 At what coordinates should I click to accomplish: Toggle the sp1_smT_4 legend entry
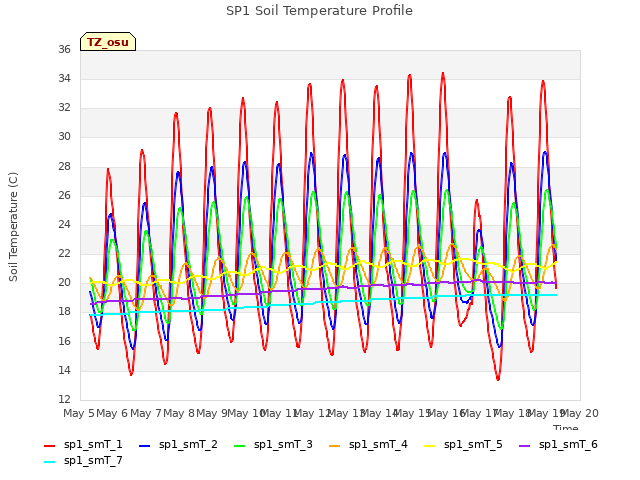point(368,444)
